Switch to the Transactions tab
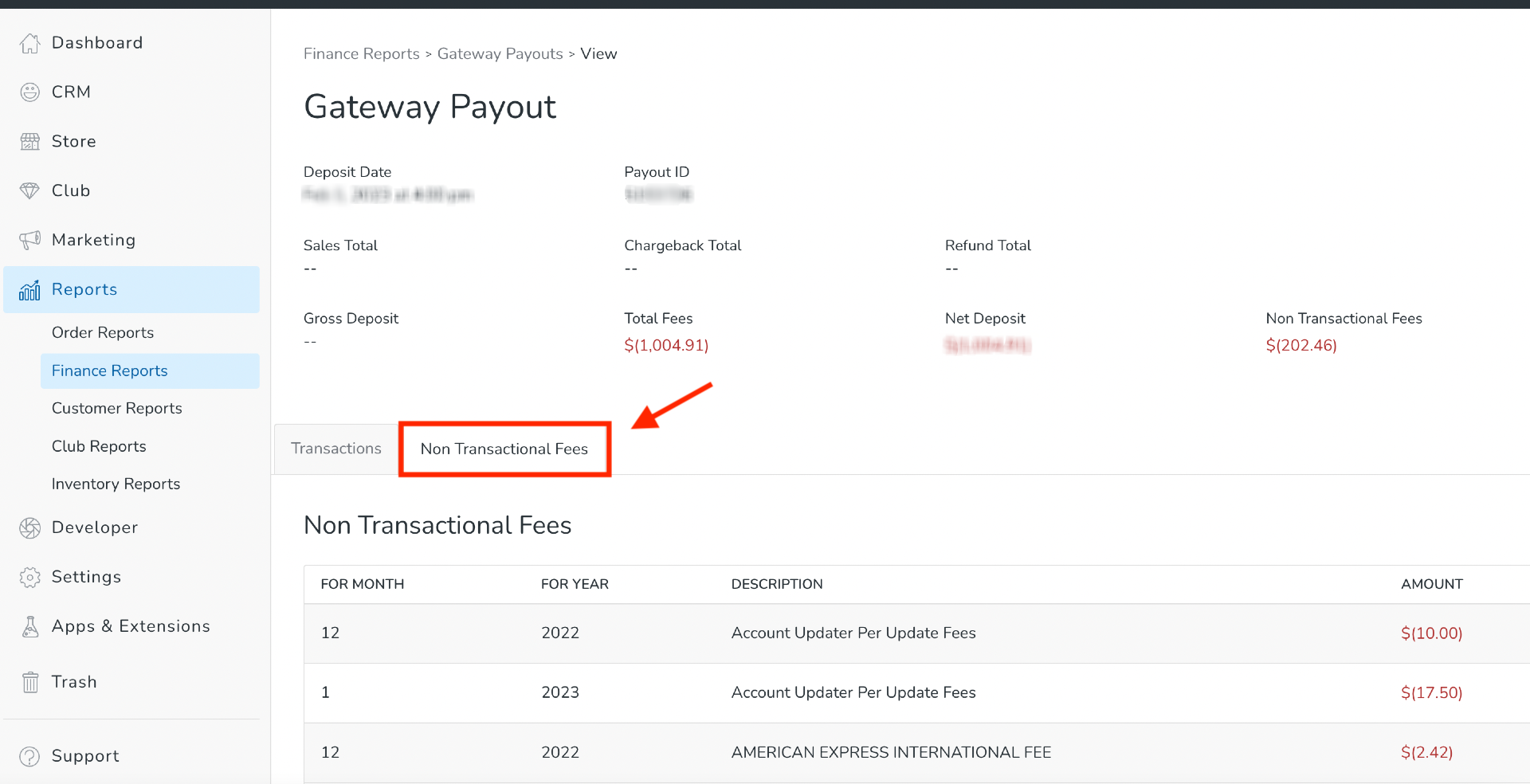The height and width of the screenshot is (784, 1530). click(x=335, y=449)
